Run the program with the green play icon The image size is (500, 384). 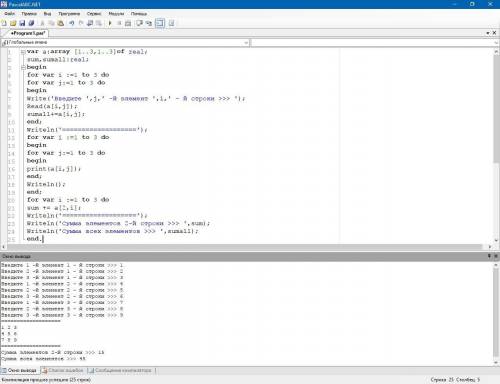110,23
